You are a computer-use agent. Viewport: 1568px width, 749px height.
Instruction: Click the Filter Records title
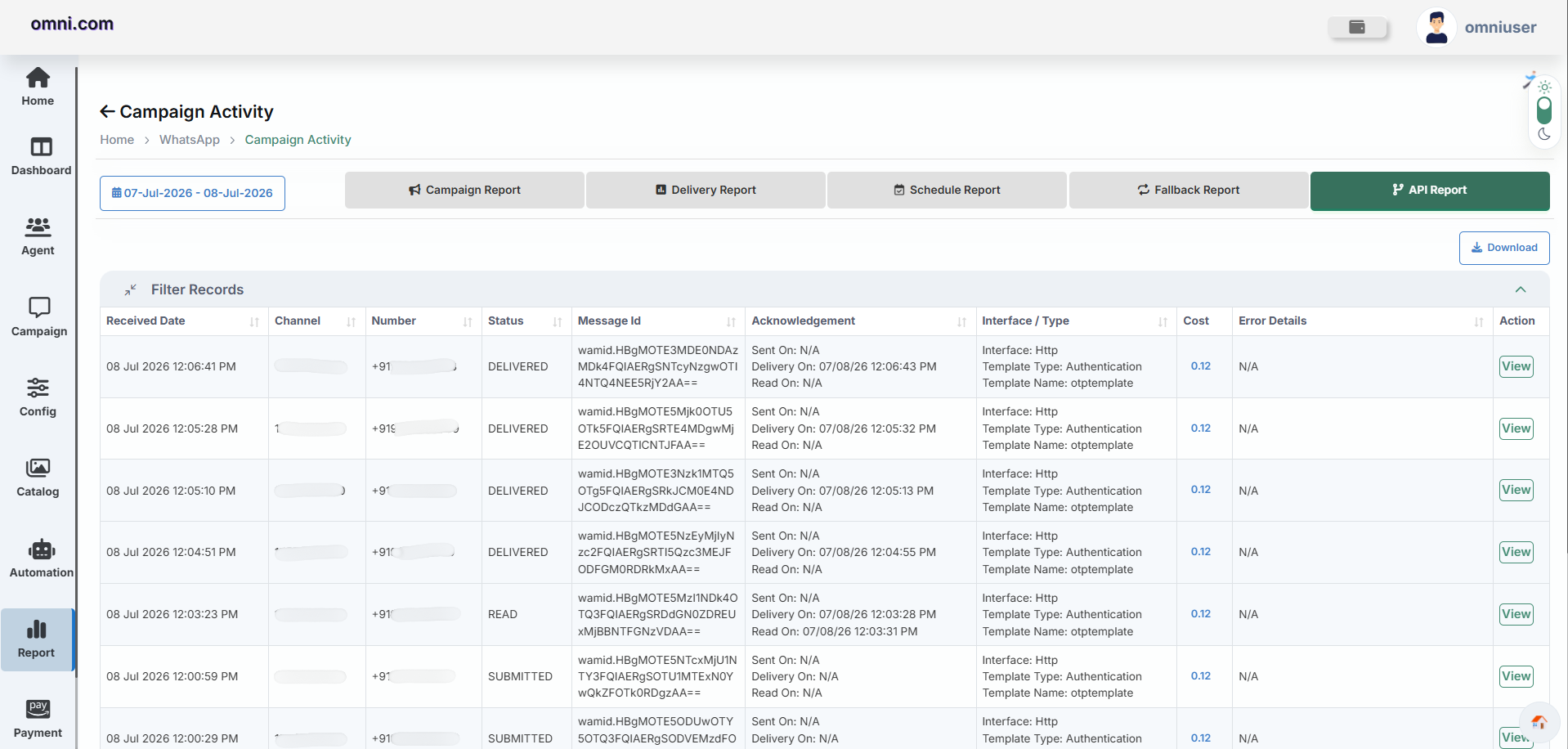(197, 289)
